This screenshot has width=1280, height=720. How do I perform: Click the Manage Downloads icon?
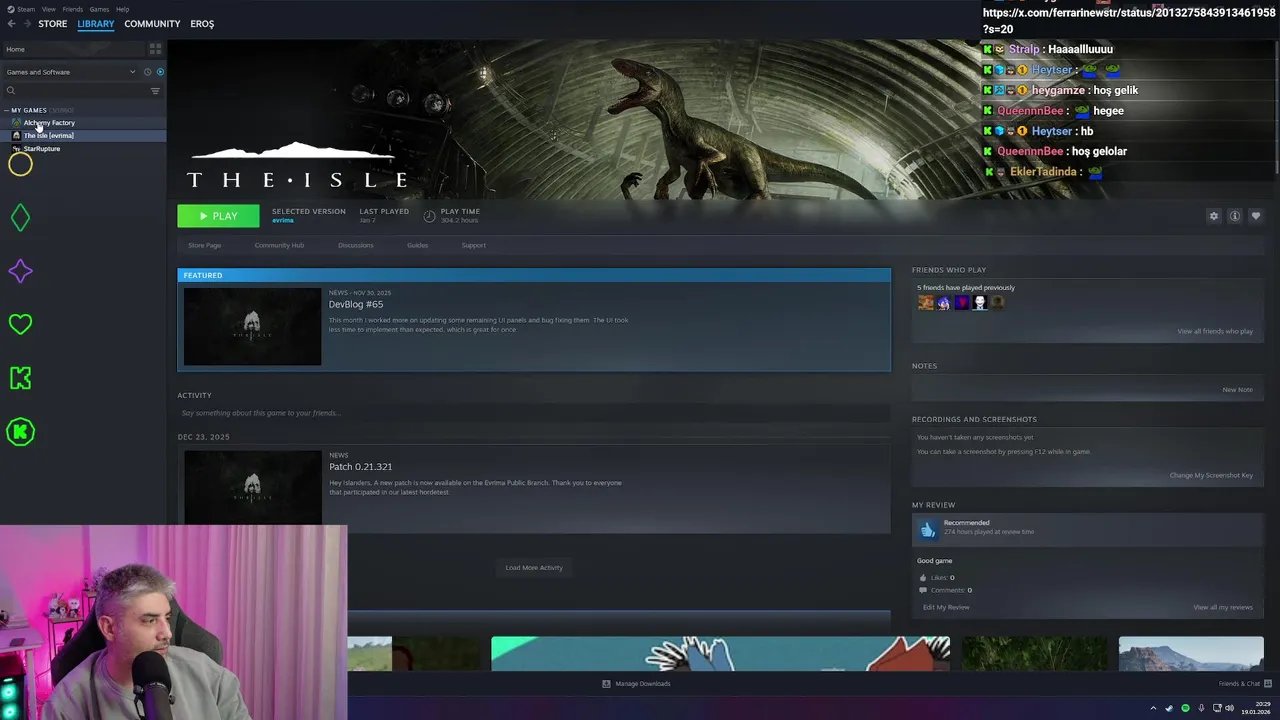(606, 684)
